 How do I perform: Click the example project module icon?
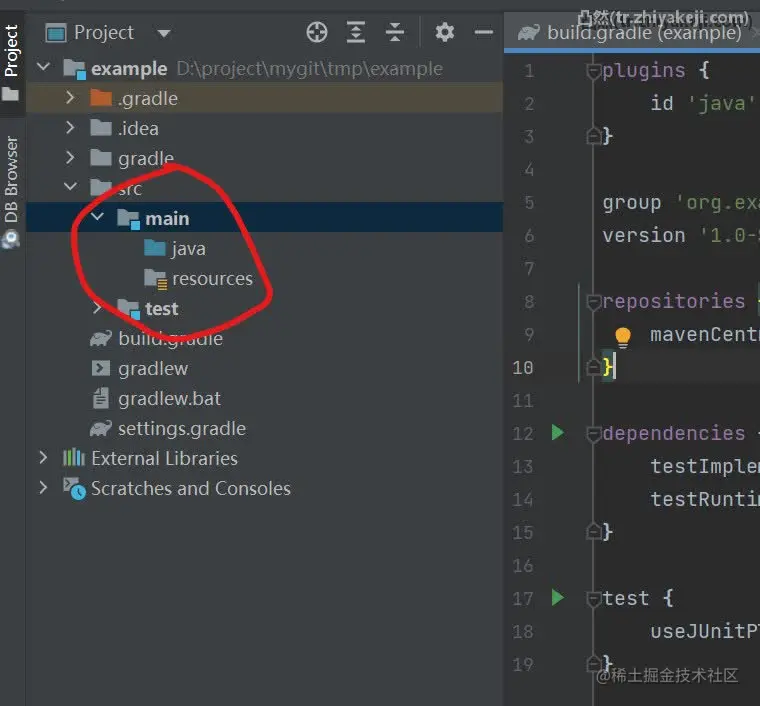[x=74, y=69]
